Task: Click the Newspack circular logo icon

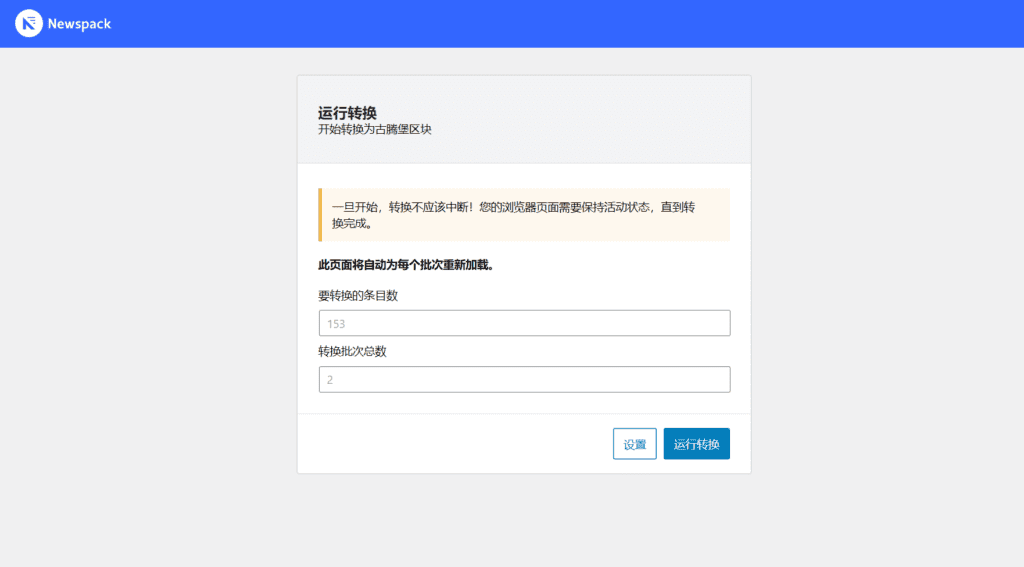Action: pos(29,23)
